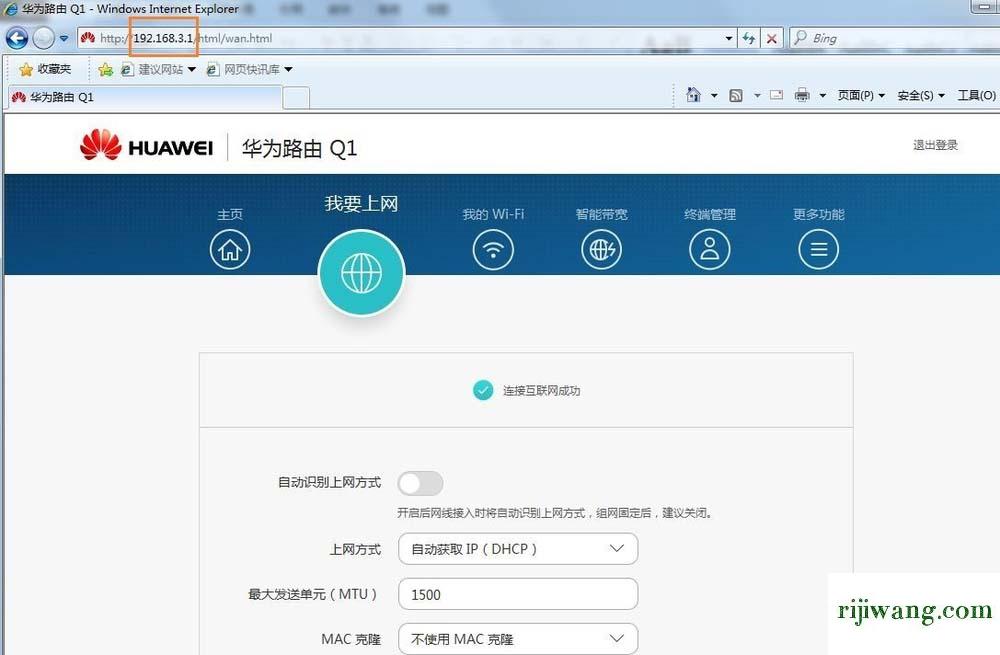This screenshot has width=1000, height=655.
Task: Click the 我的 Wi-Fi icon
Action: (493, 249)
